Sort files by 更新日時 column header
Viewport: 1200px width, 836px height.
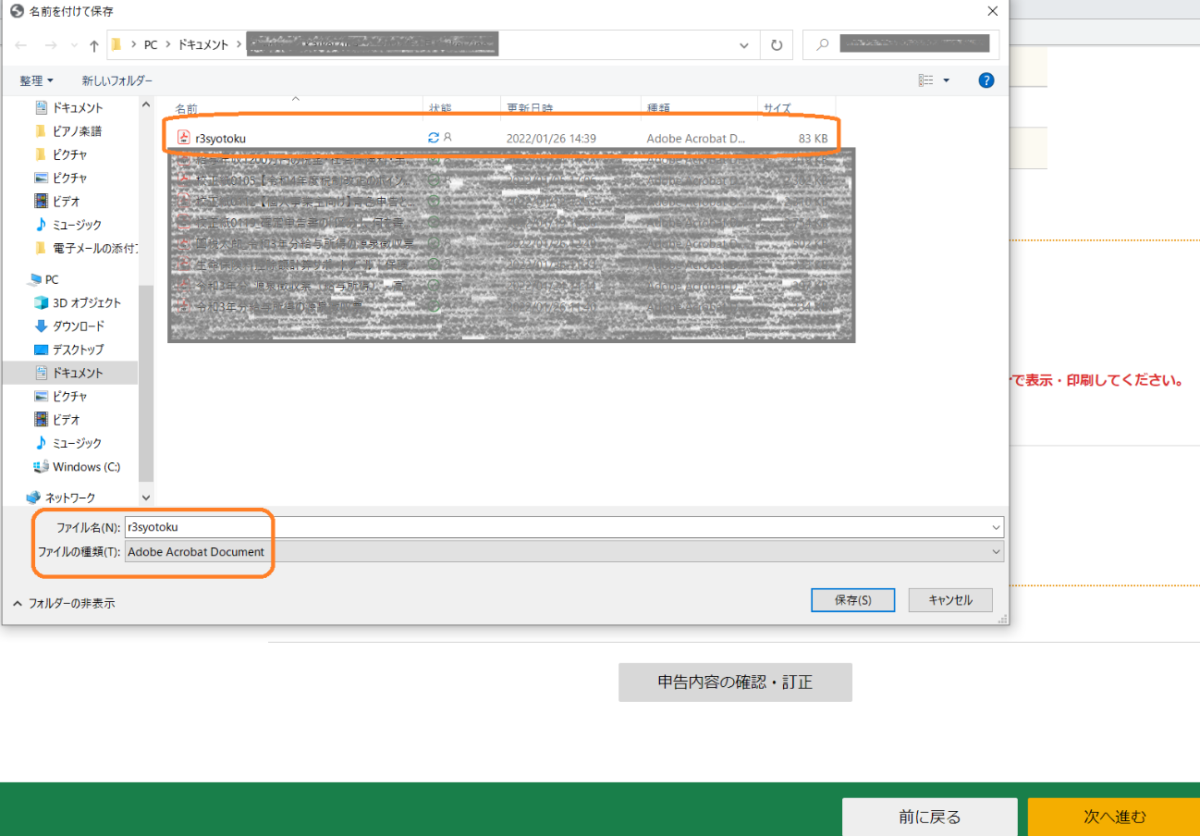click(530, 108)
